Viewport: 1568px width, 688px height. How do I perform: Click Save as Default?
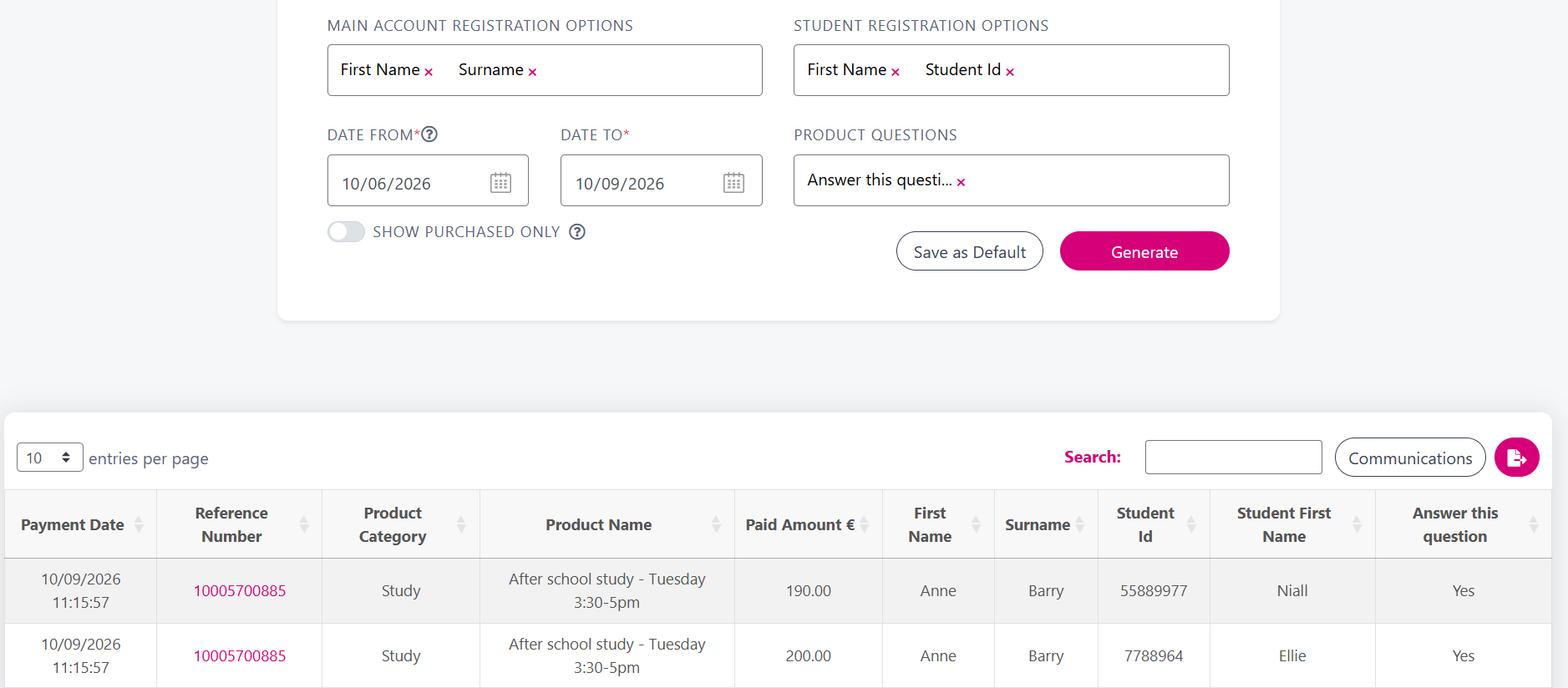[969, 251]
